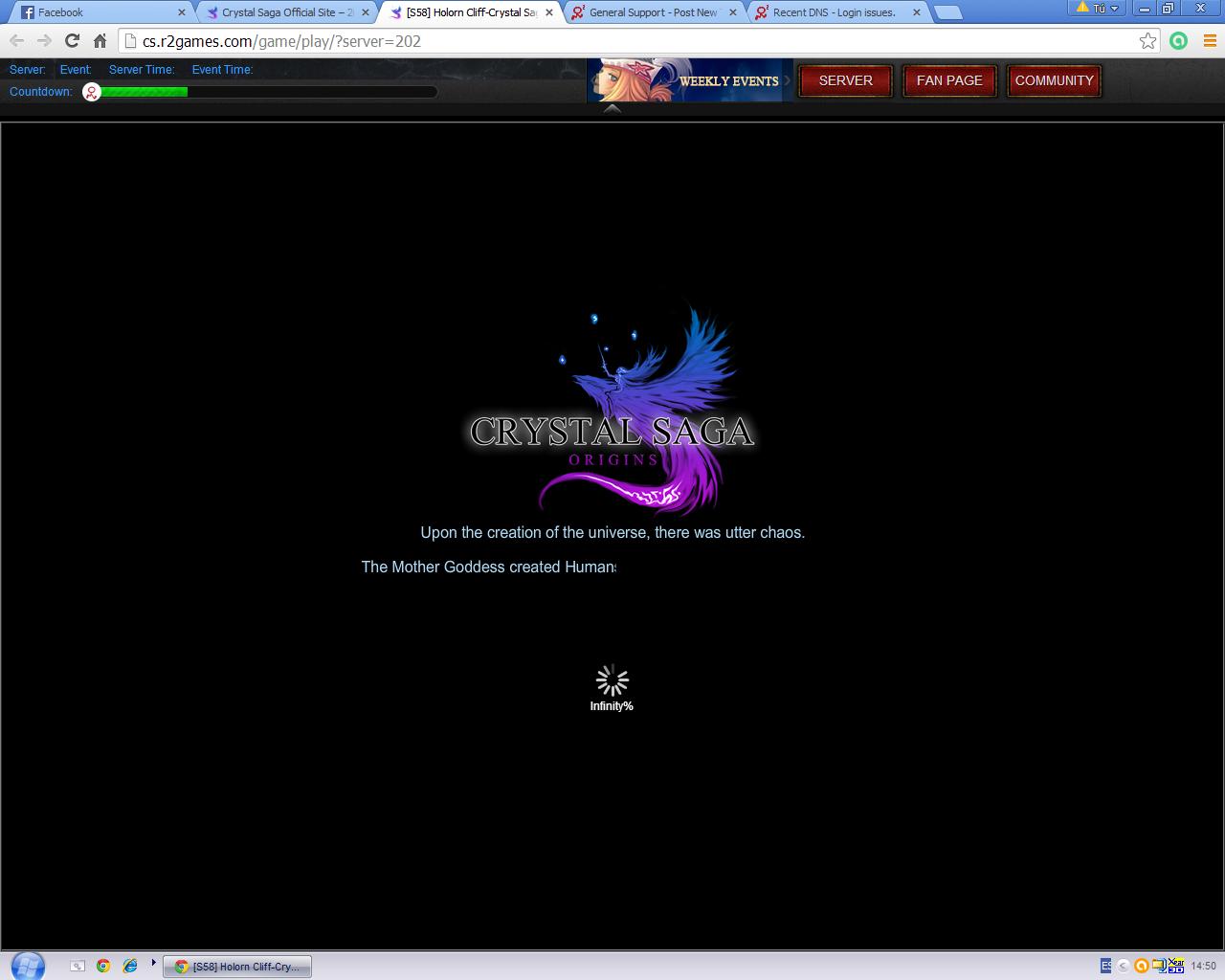The width and height of the screenshot is (1225, 980).
Task: Expand hidden system tray icons
Action: coord(1124,966)
